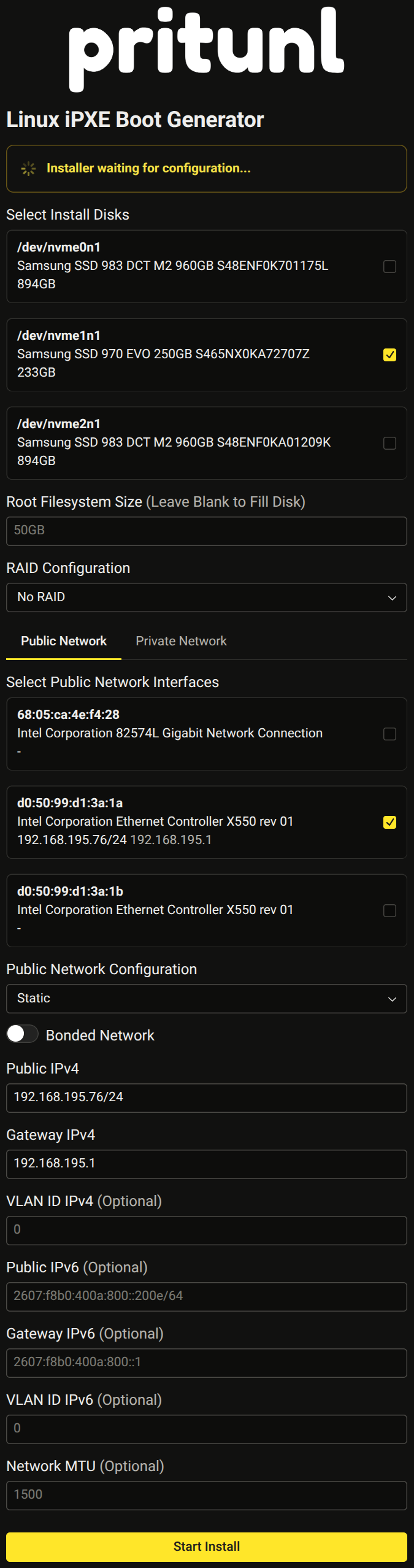The image size is (414, 1568).
Task: Click the pritunl logo
Action: (x=206, y=49)
